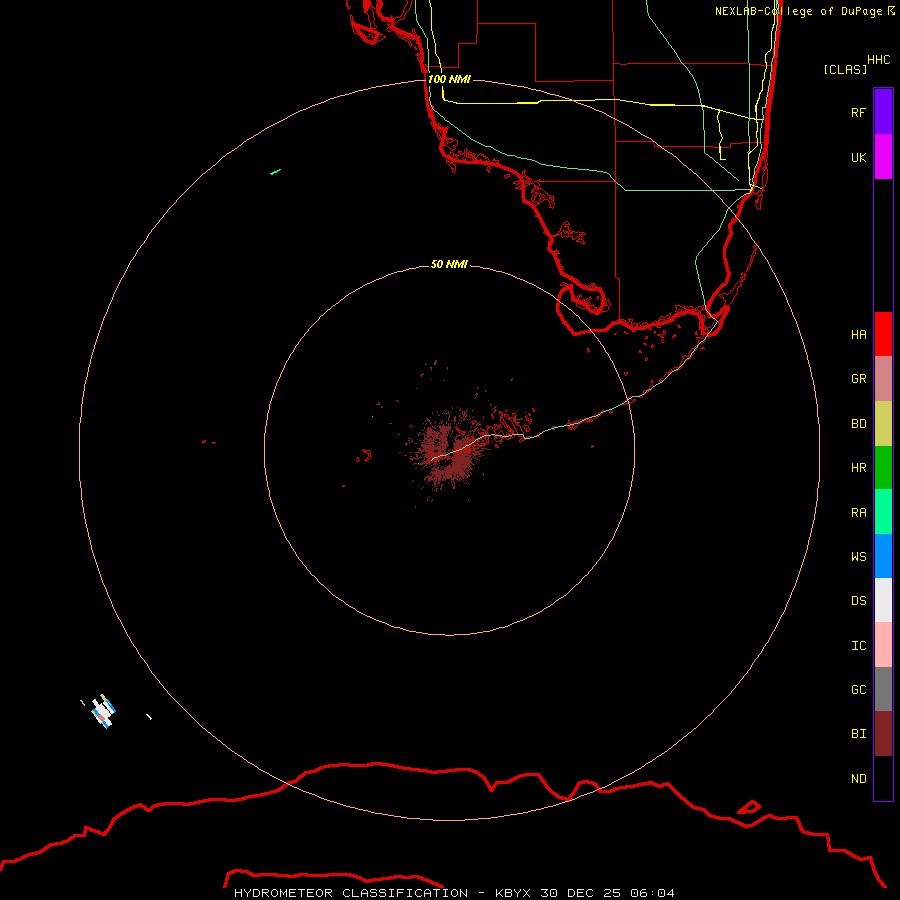
Task: Click the RF purple legend swatch
Action: (x=883, y=112)
